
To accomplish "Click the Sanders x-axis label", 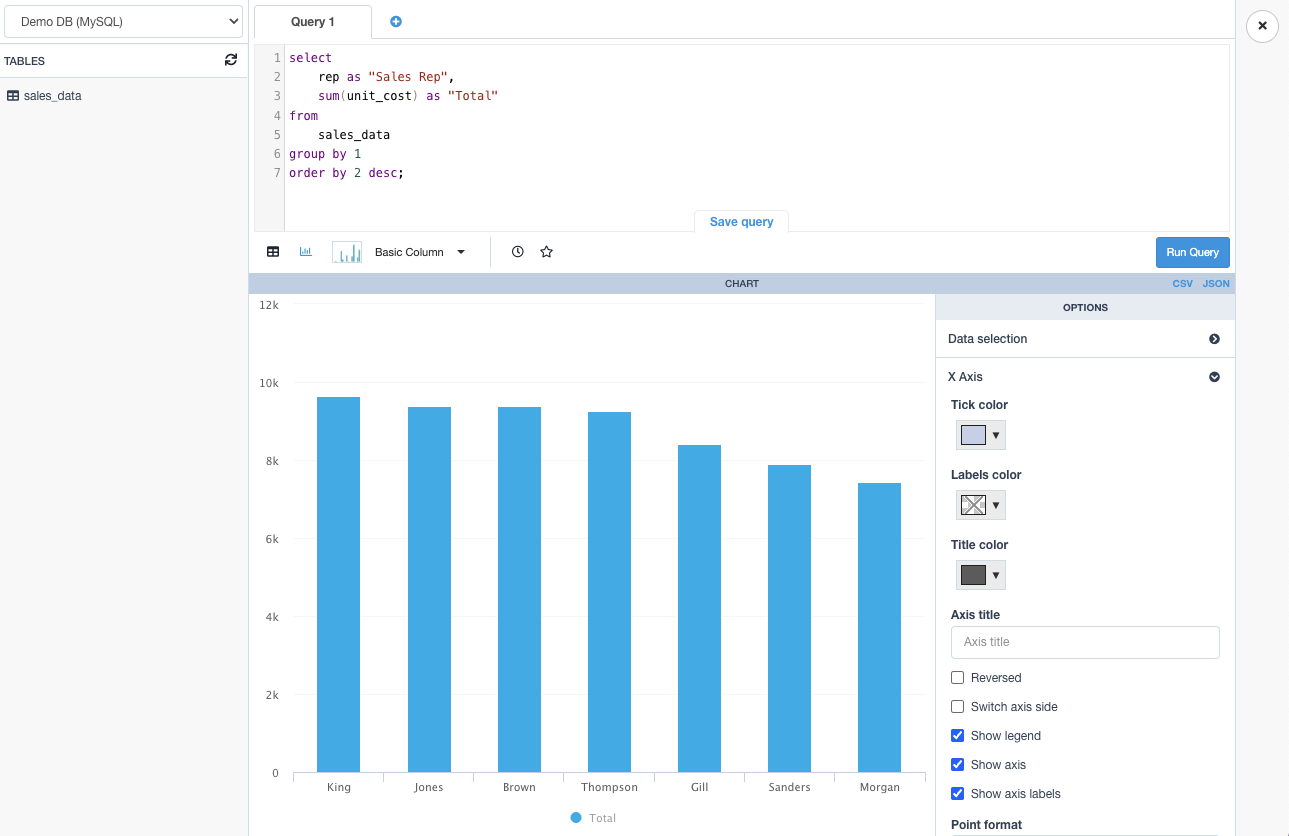I will 789,788.
